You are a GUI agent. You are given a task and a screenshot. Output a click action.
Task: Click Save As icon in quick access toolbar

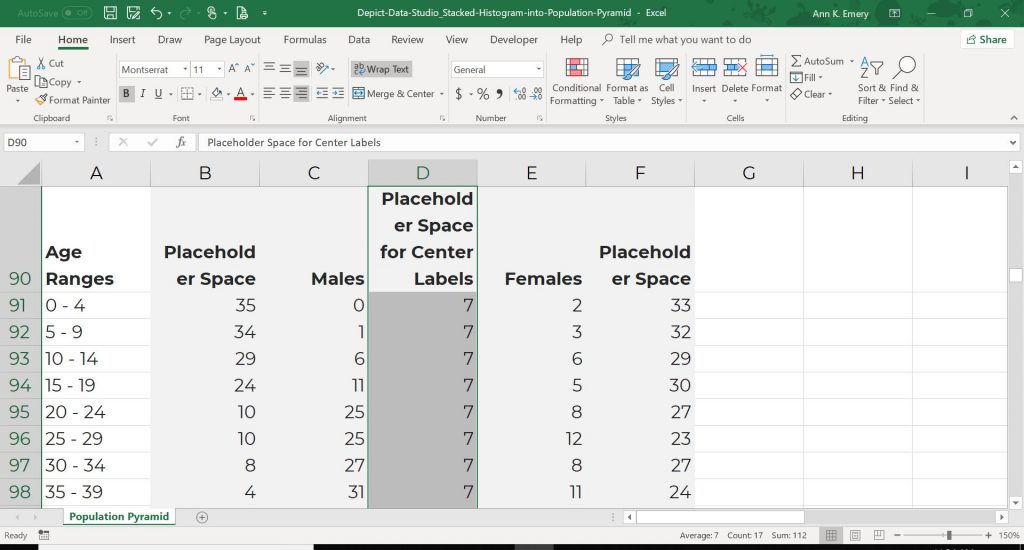point(133,13)
